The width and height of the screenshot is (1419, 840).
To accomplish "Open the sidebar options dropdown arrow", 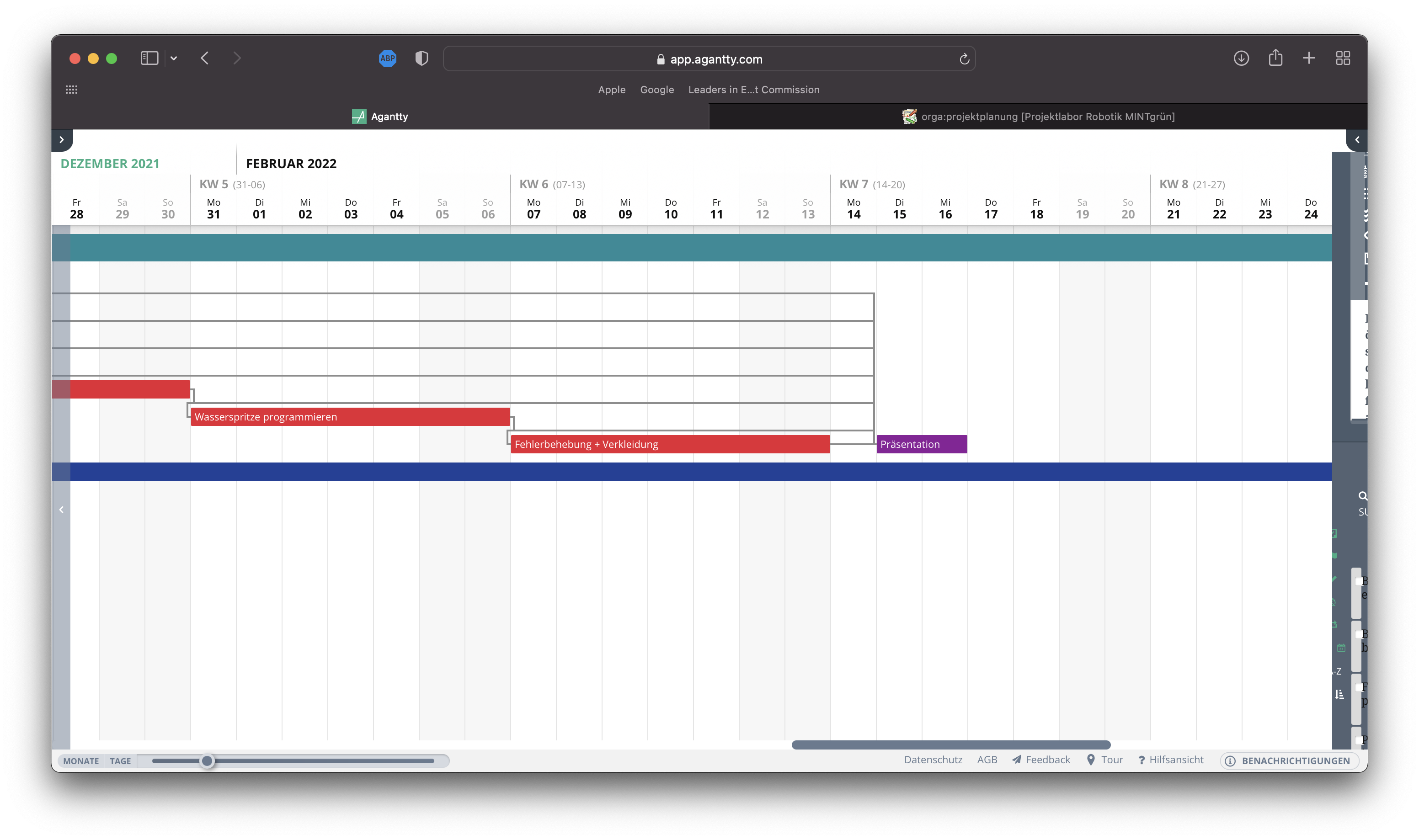I will click(174, 58).
